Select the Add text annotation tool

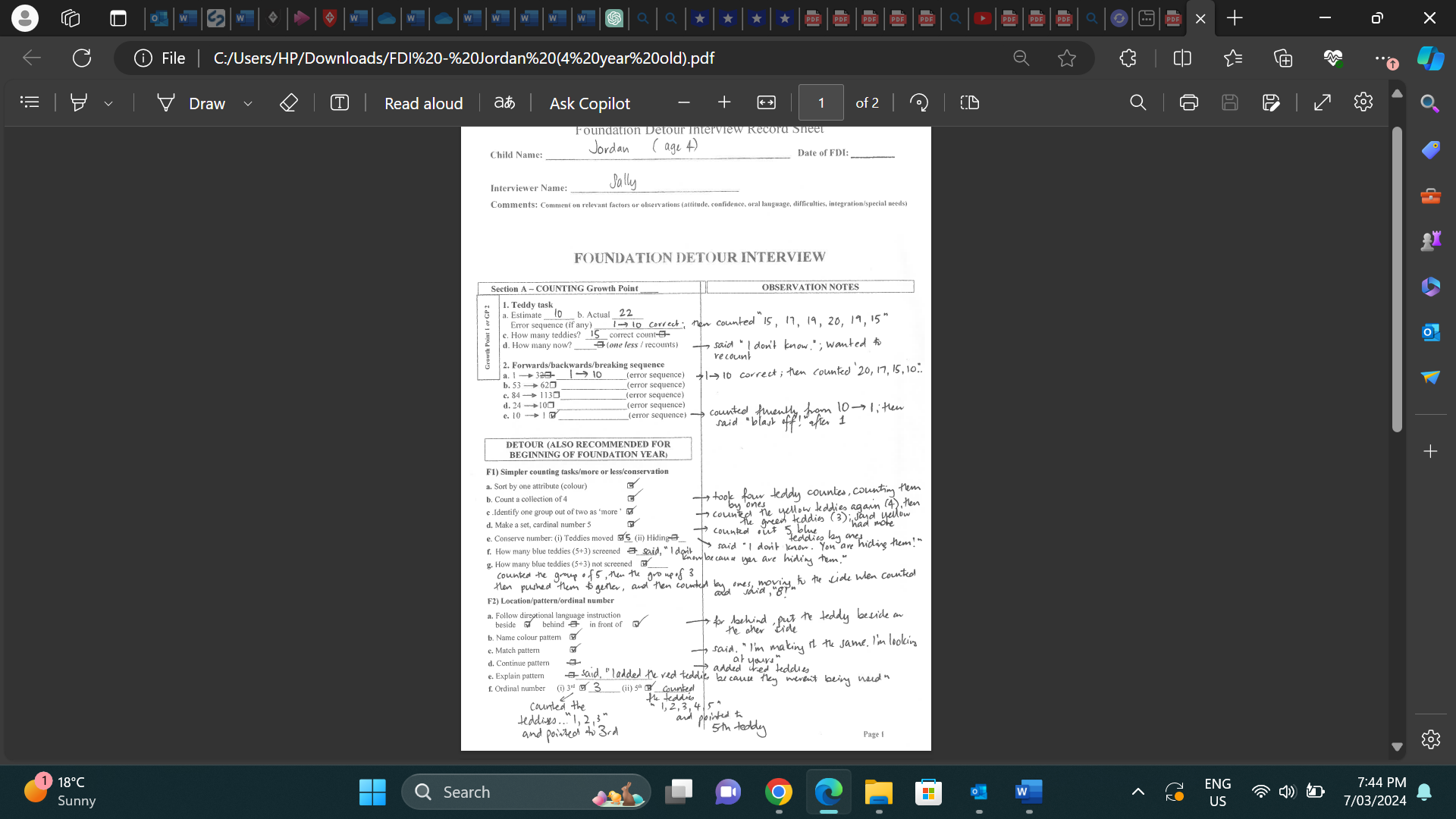click(339, 102)
